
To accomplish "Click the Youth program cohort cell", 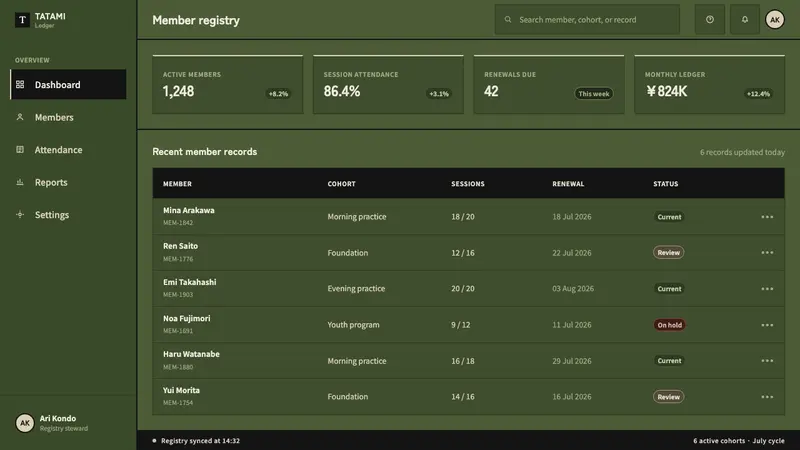I will 354,325.
